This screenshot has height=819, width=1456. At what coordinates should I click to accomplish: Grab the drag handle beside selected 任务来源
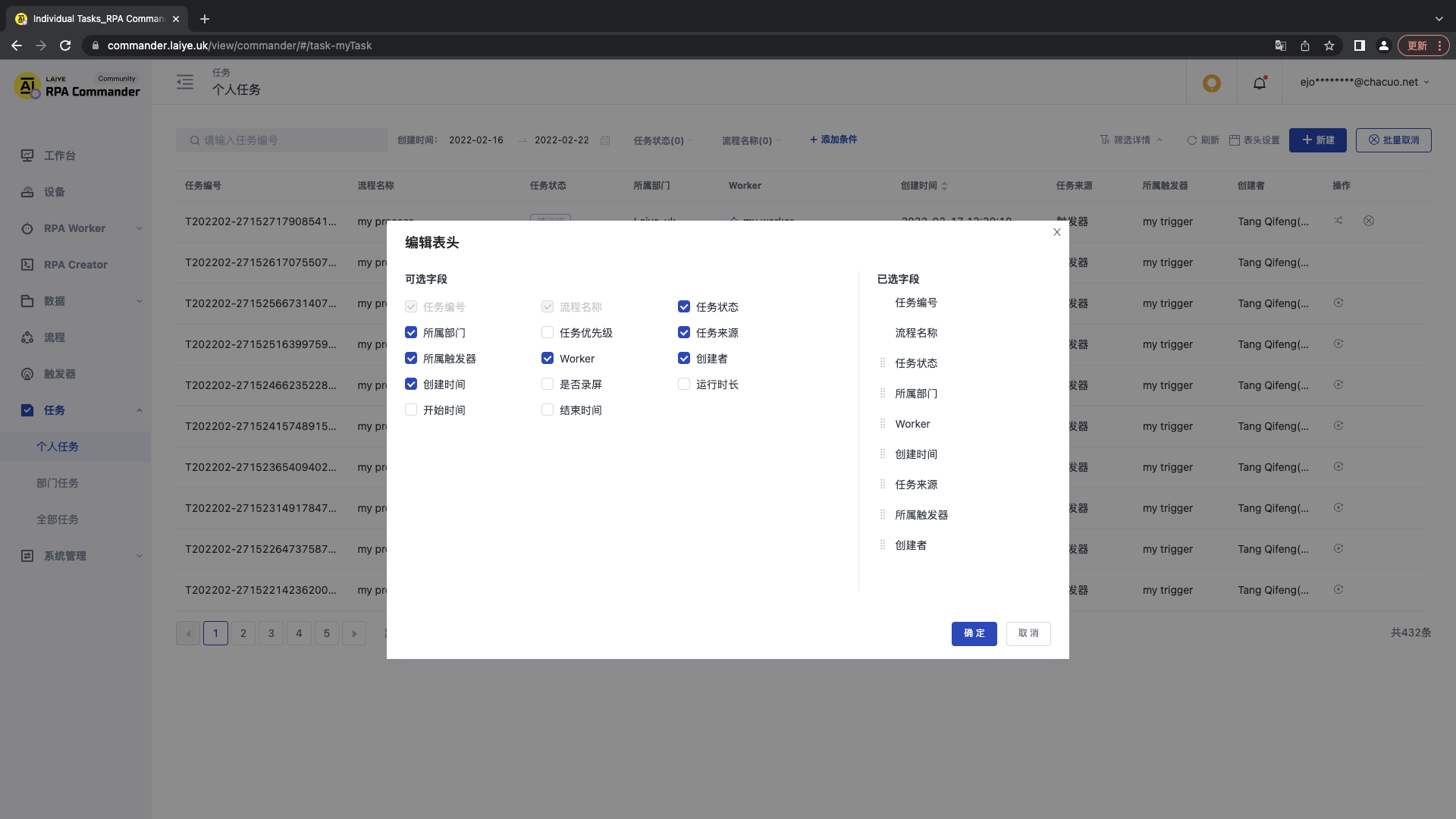click(x=883, y=485)
